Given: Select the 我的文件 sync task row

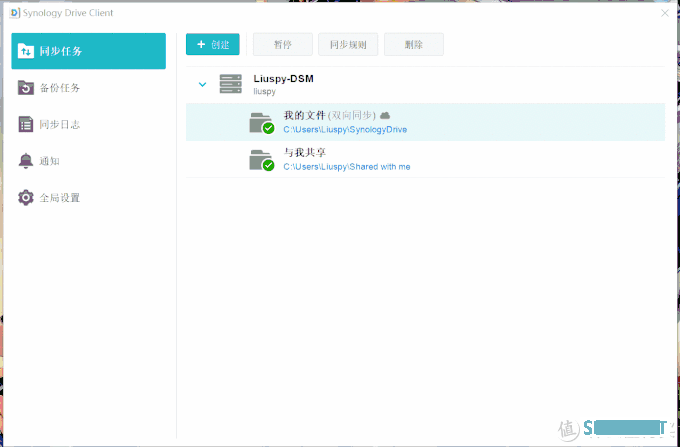Looking at the screenshot, I should point(425,122).
